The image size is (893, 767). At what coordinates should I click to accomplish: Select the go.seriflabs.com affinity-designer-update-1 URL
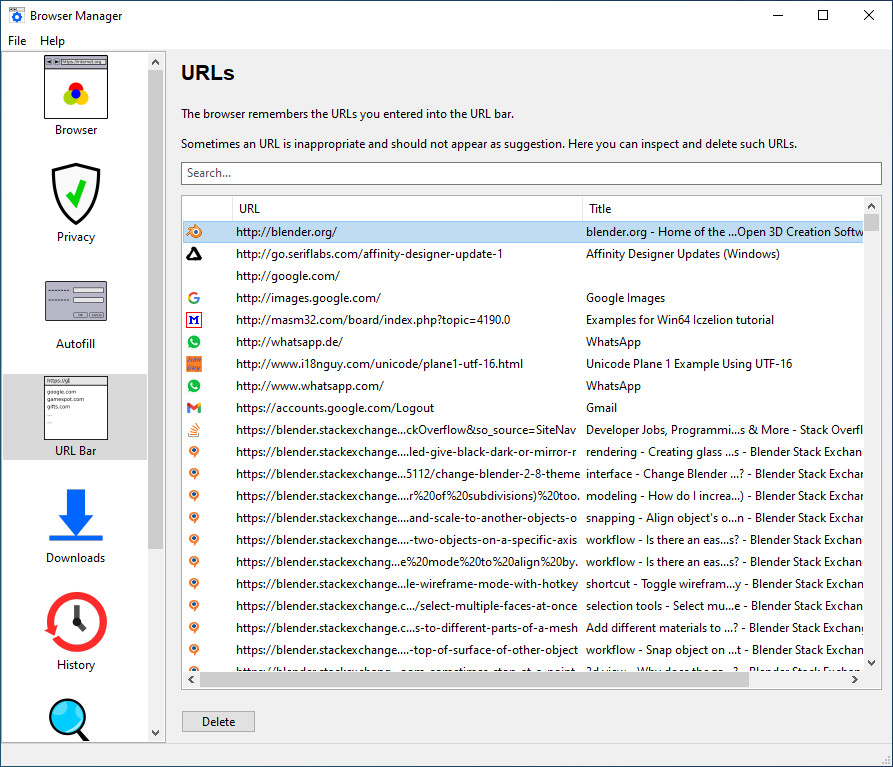(369, 254)
